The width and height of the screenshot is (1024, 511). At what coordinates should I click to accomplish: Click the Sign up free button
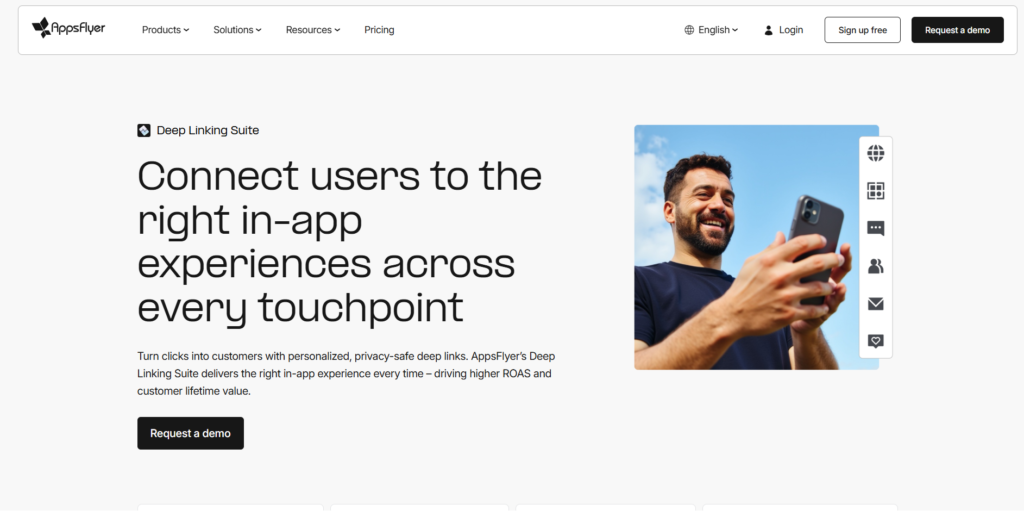[862, 30]
